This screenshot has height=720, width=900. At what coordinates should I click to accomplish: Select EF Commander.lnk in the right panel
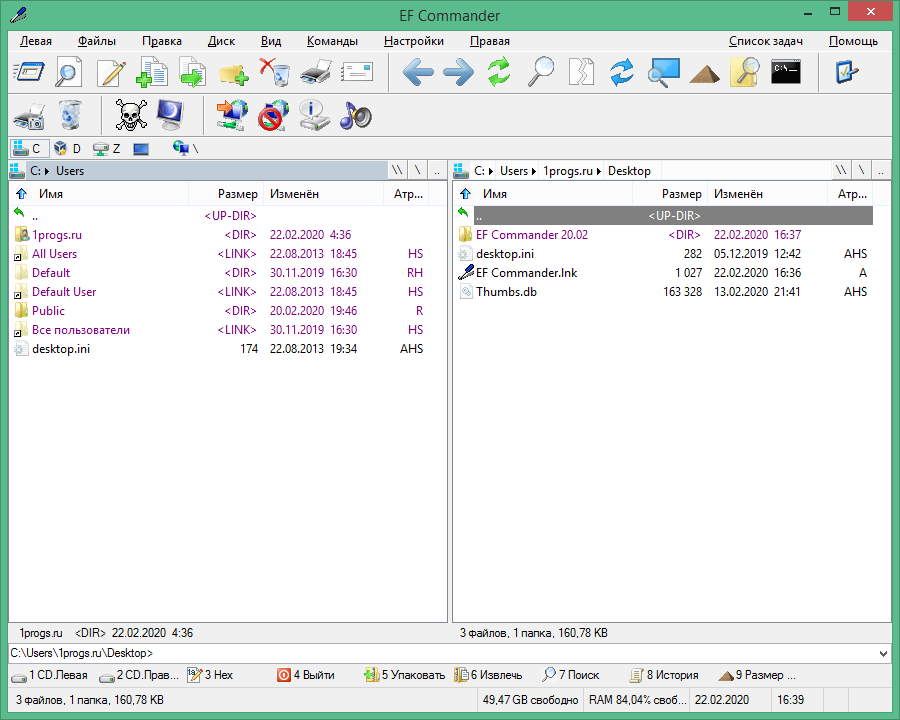point(526,273)
